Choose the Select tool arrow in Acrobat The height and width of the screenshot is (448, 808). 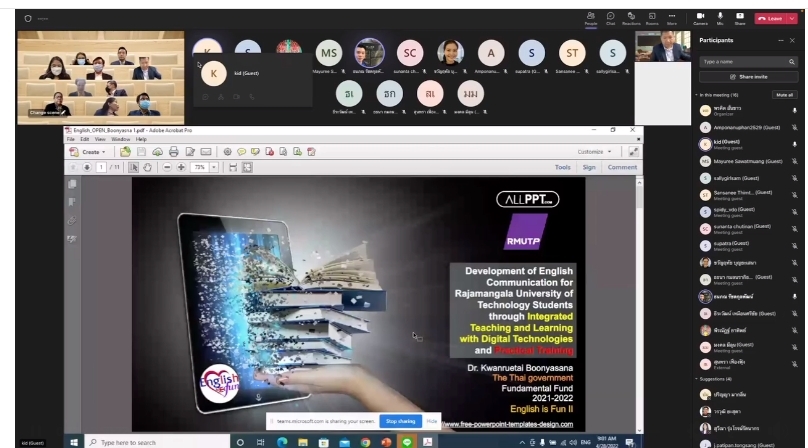[x=133, y=168]
